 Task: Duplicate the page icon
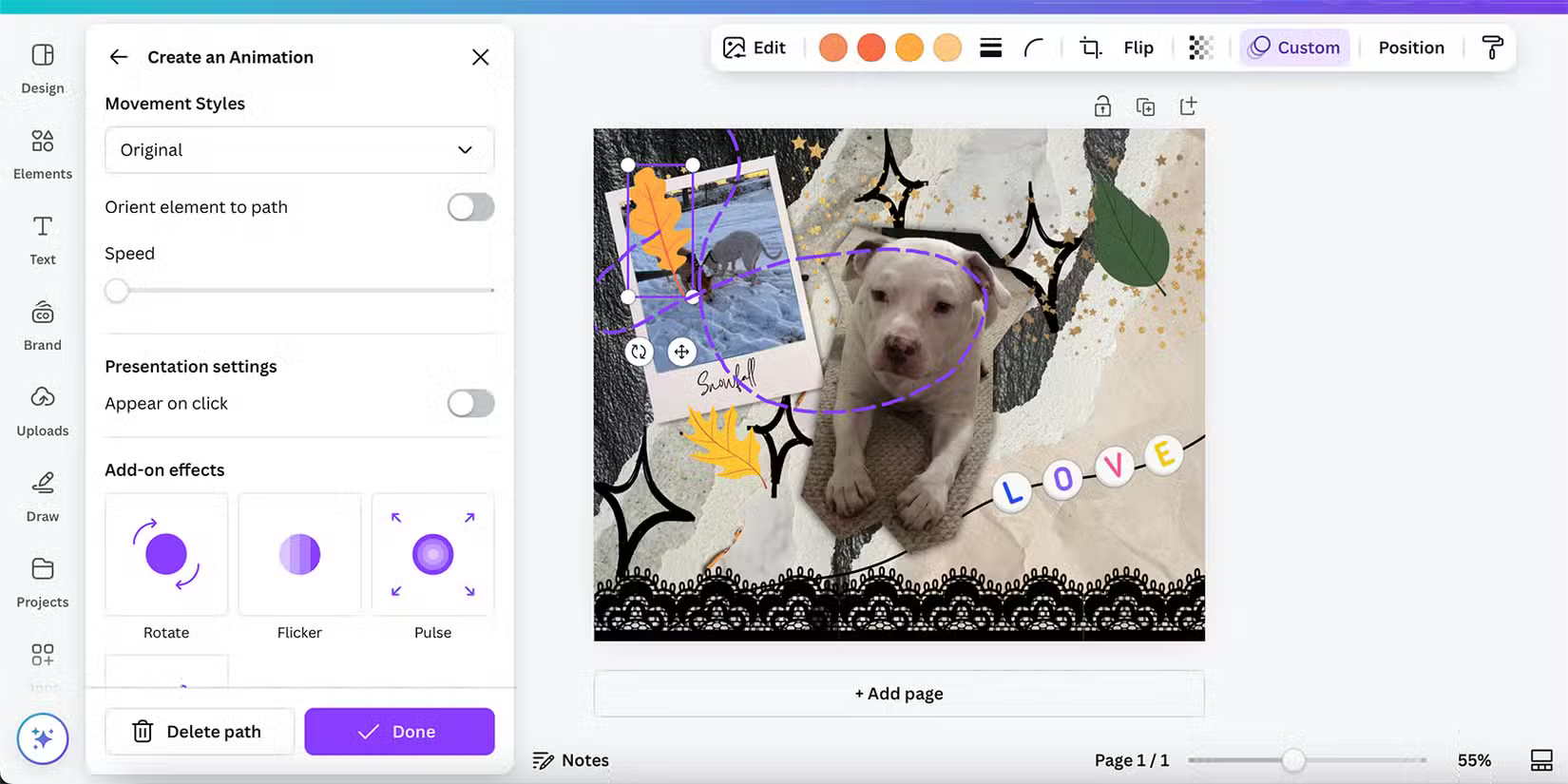(x=1146, y=106)
